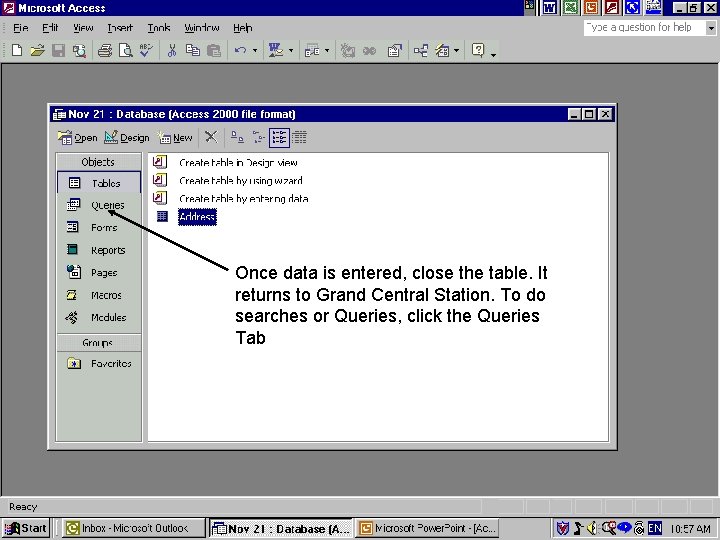
Task: Click Design button in database window
Action: [x=127, y=137]
